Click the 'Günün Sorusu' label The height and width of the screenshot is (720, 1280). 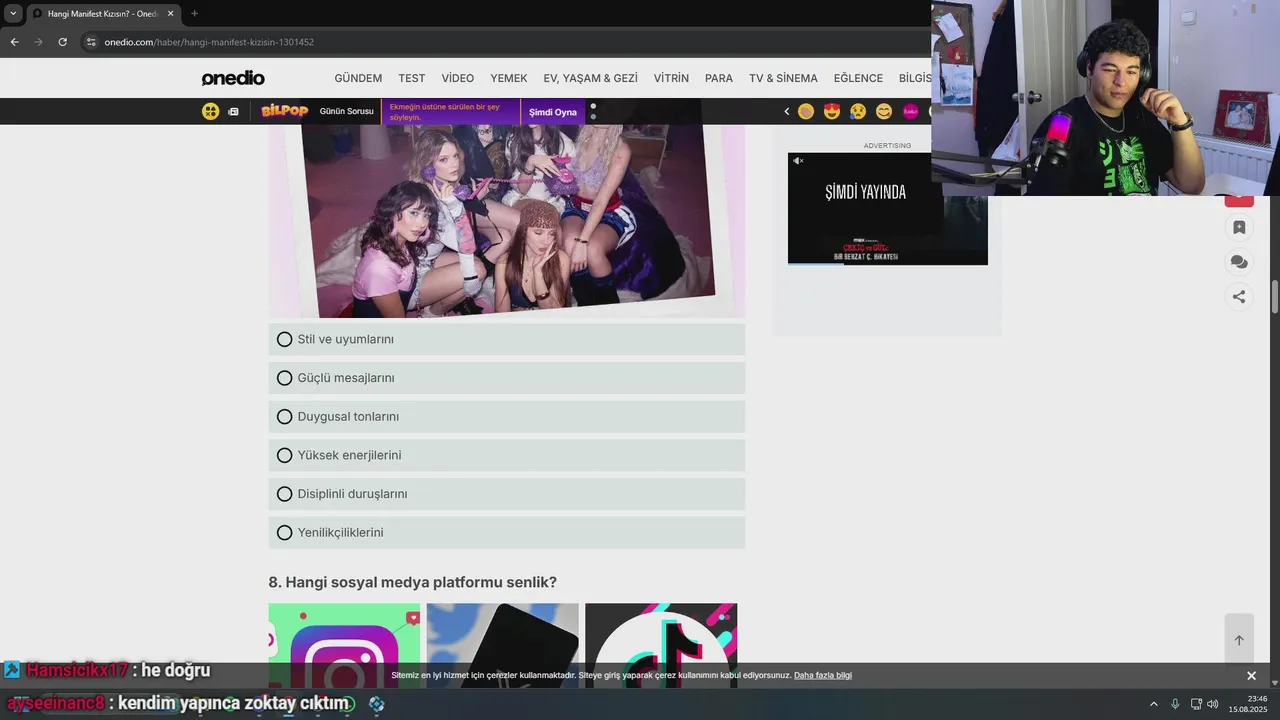pyautogui.click(x=346, y=111)
